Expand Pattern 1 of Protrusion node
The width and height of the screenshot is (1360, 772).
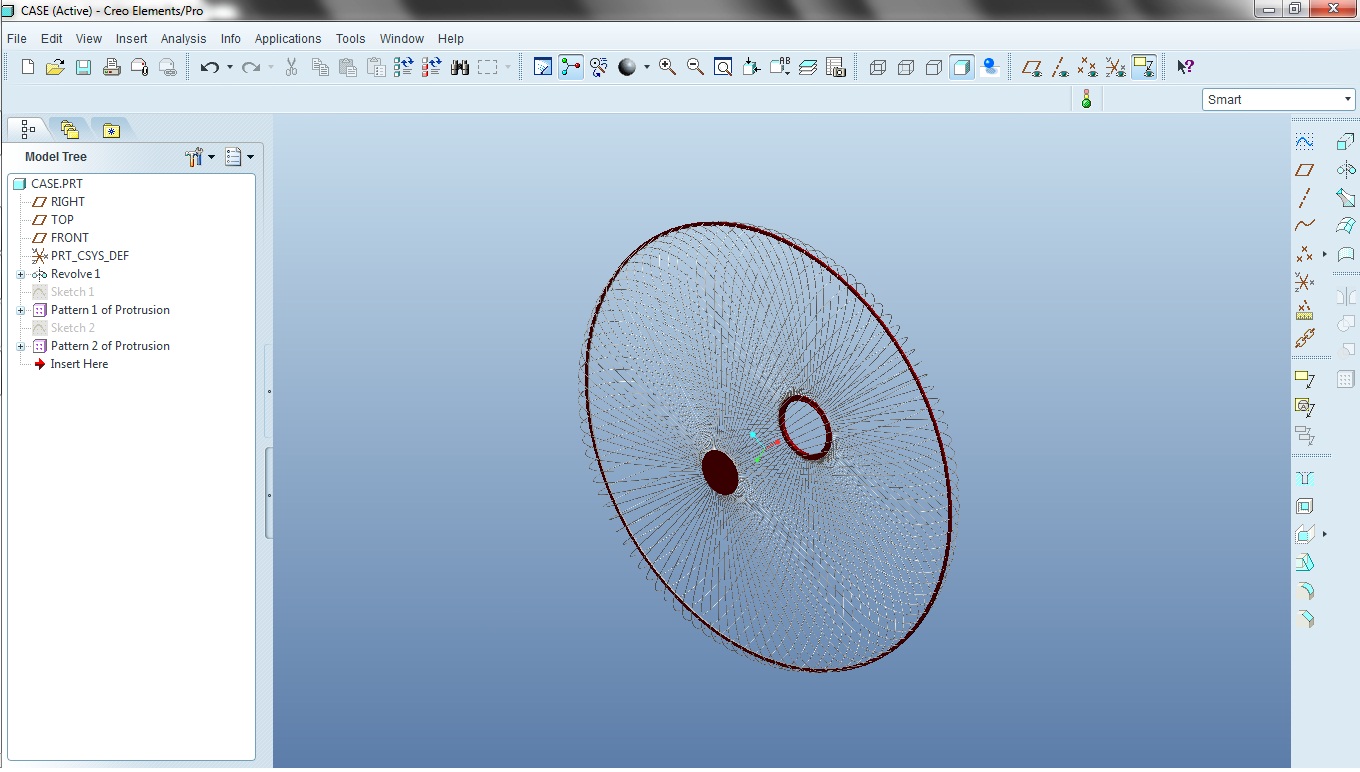[21, 310]
